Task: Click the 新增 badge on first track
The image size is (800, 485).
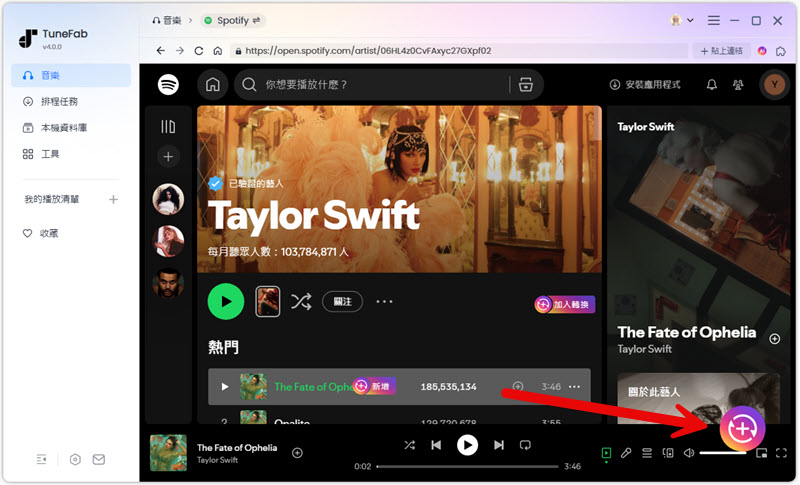Action: (x=374, y=386)
